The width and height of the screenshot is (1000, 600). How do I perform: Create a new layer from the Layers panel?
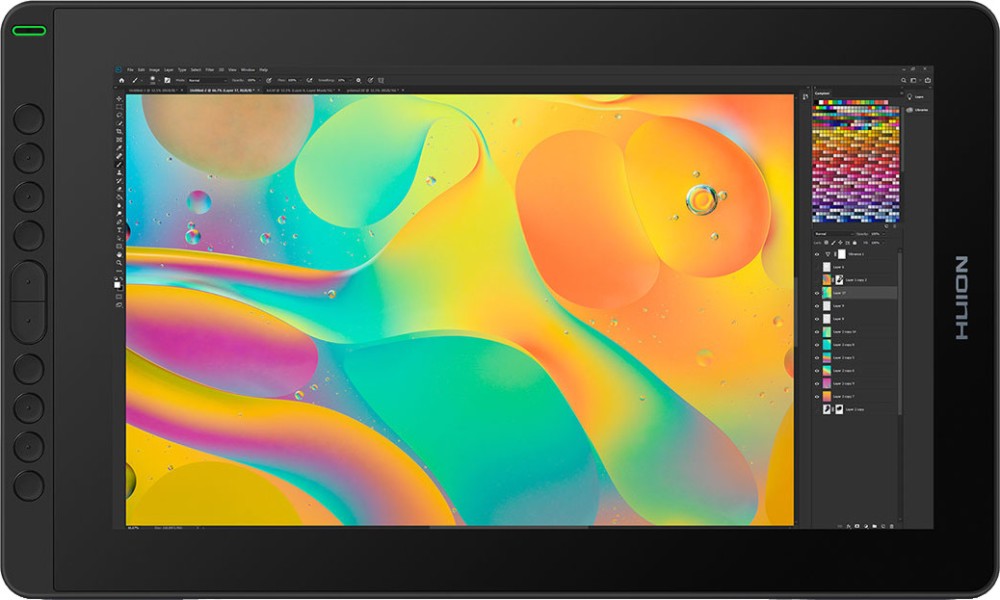(x=882, y=527)
